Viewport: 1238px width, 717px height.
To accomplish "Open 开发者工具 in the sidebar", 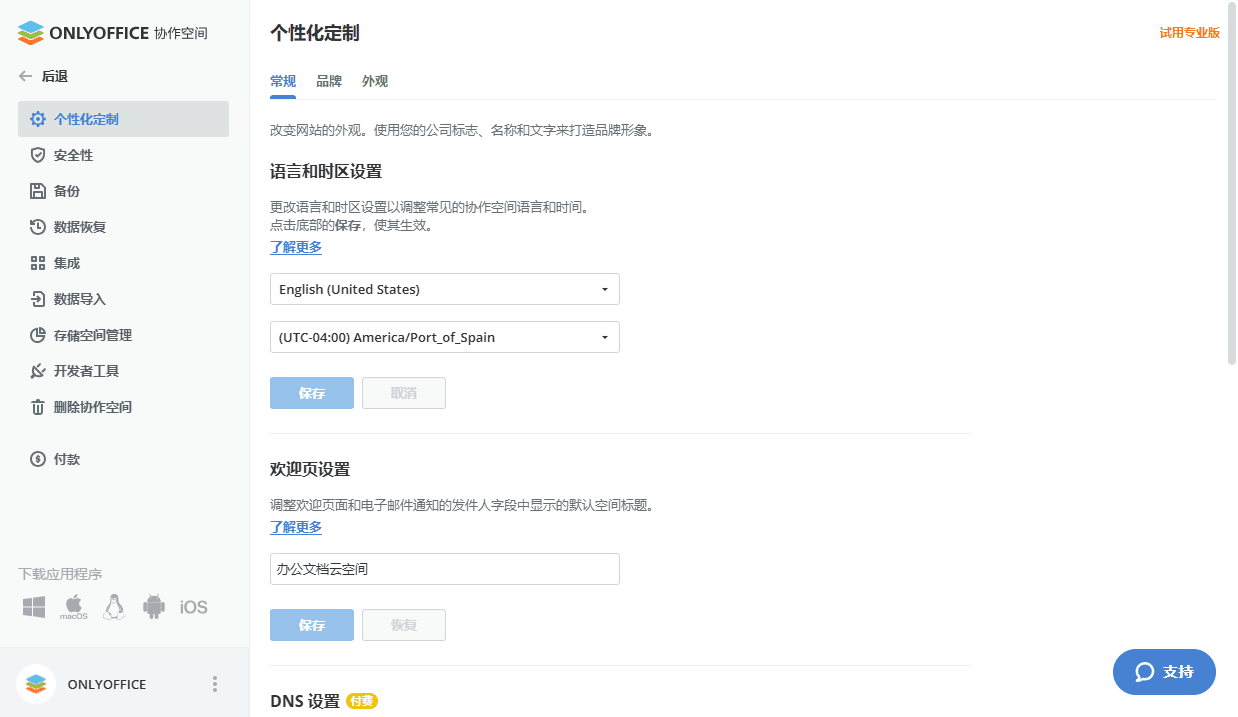I will click(123, 371).
